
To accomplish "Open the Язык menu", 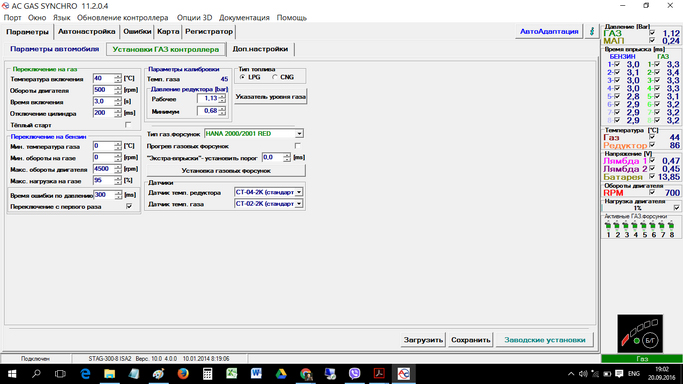I will 61,18.
